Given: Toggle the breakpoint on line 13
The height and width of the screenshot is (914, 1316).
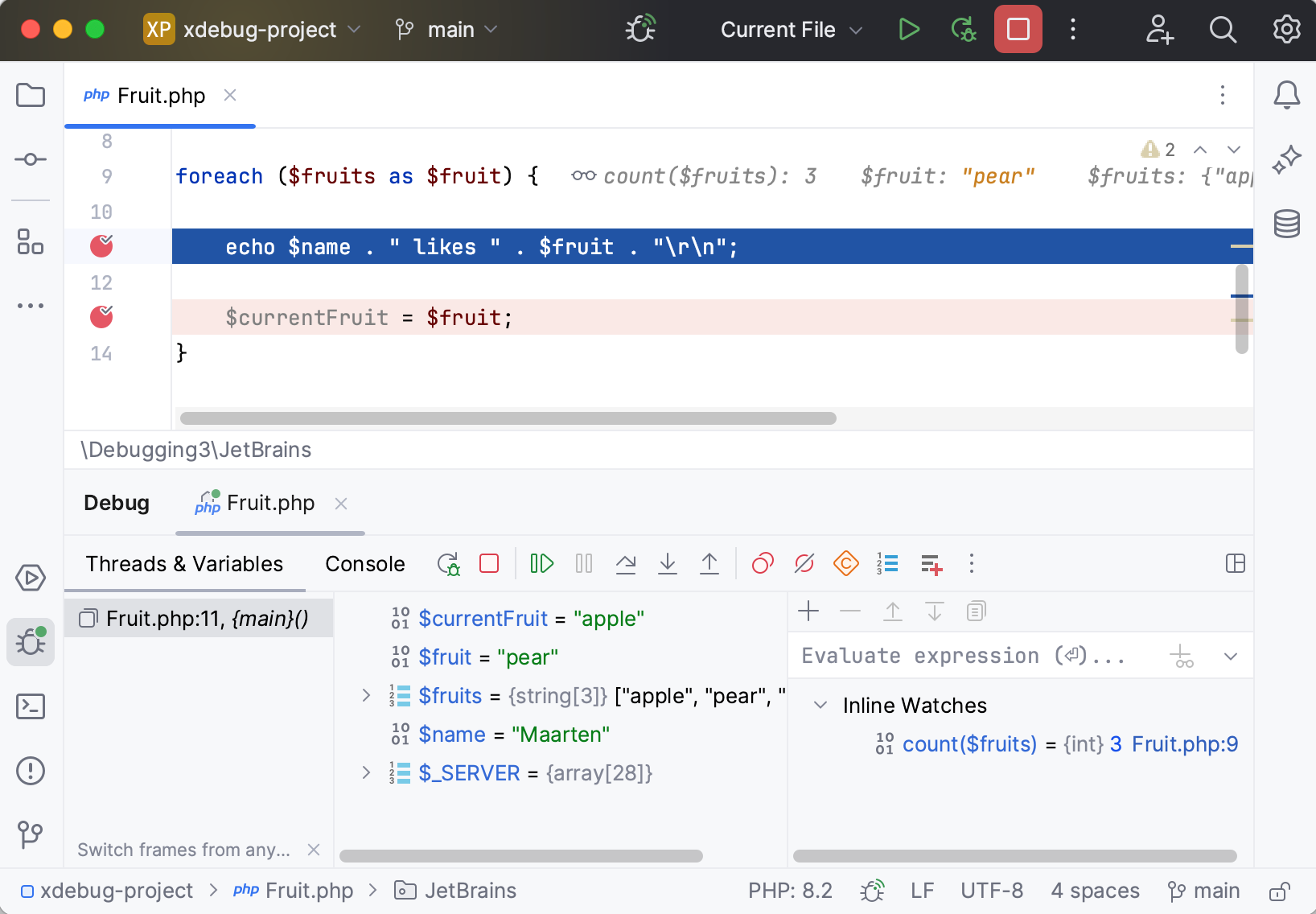Looking at the screenshot, I should coord(101,317).
